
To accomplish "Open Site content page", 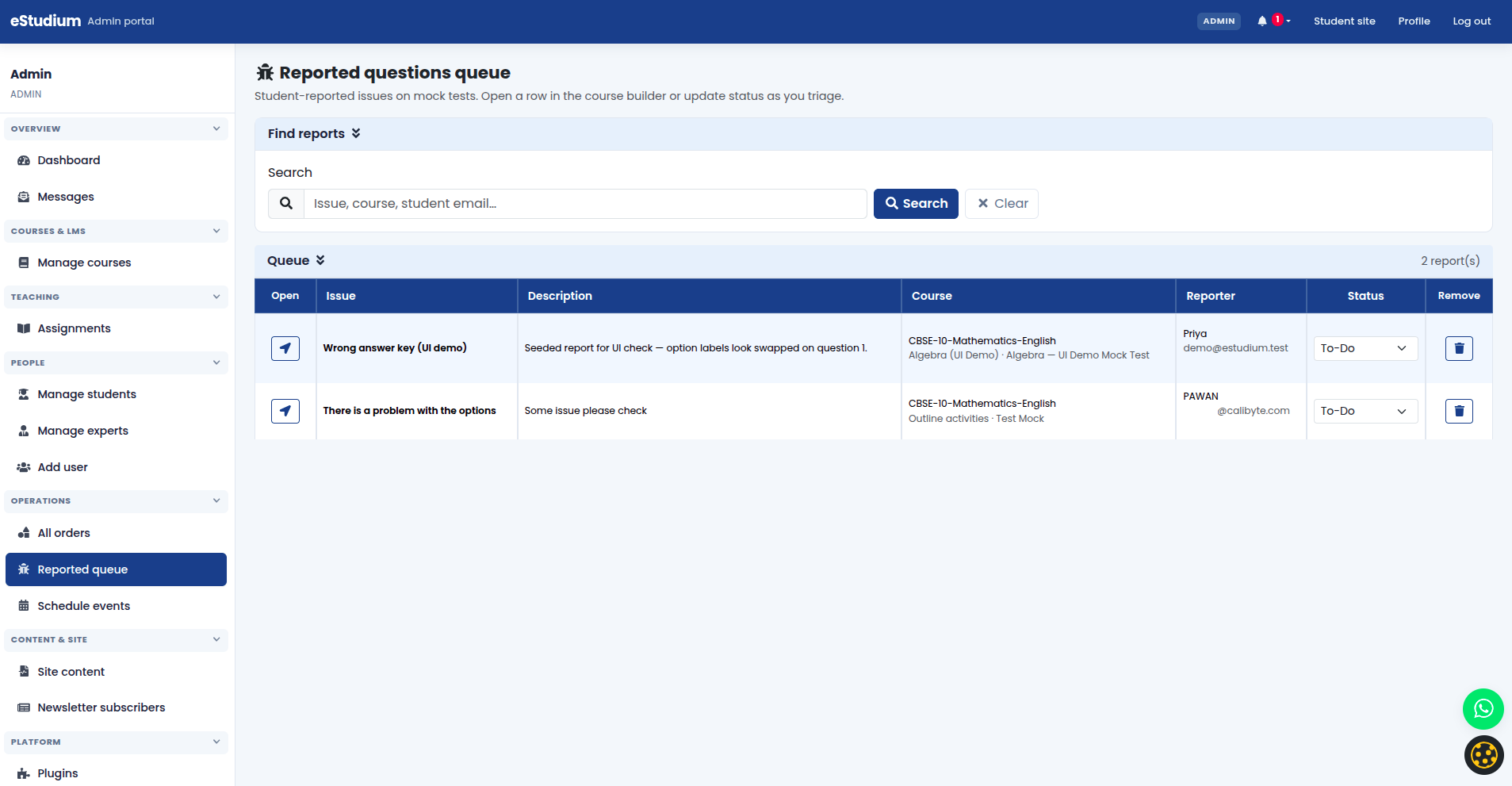I will click(x=116, y=672).
